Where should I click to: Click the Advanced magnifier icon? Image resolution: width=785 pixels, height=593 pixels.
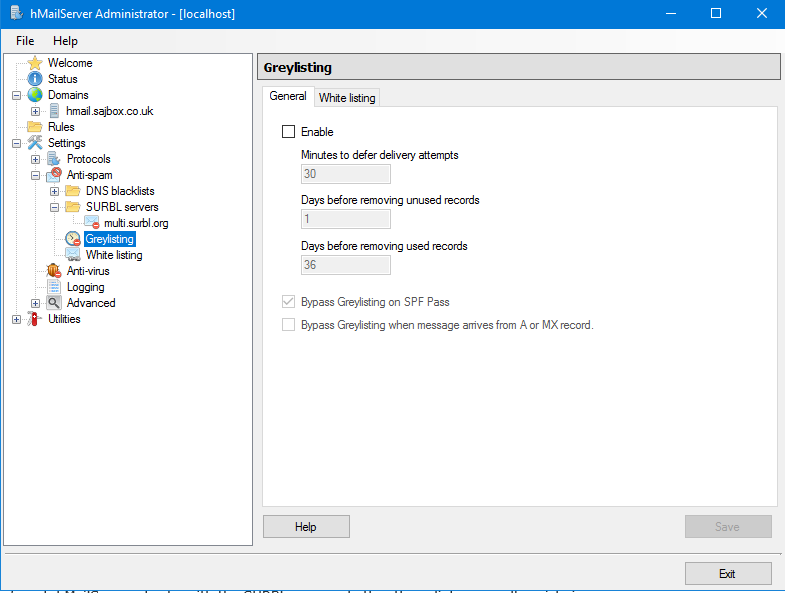click(54, 303)
